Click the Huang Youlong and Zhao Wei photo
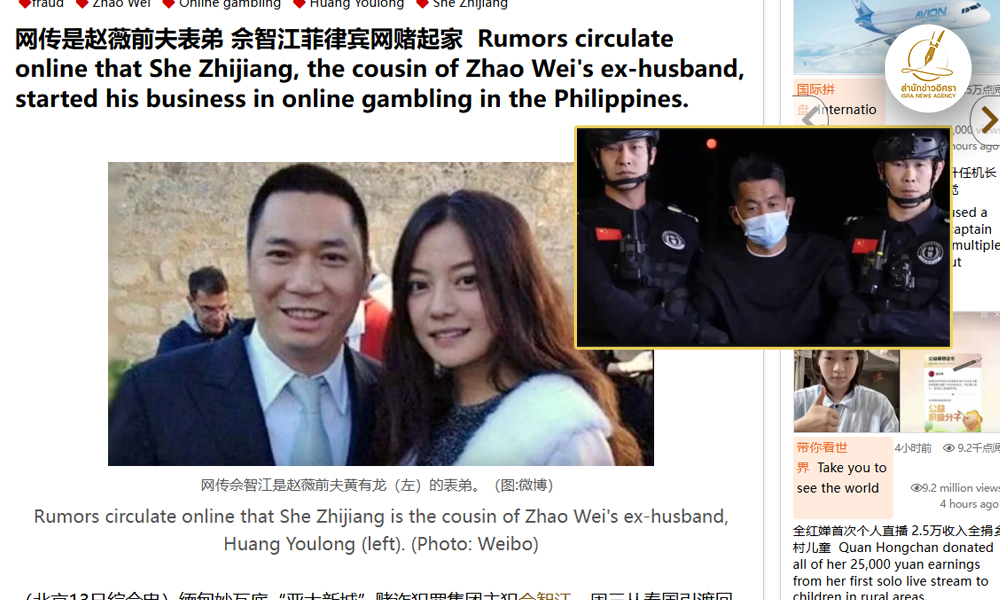This screenshot has height=600, width=1000. [x=381, y=314]
